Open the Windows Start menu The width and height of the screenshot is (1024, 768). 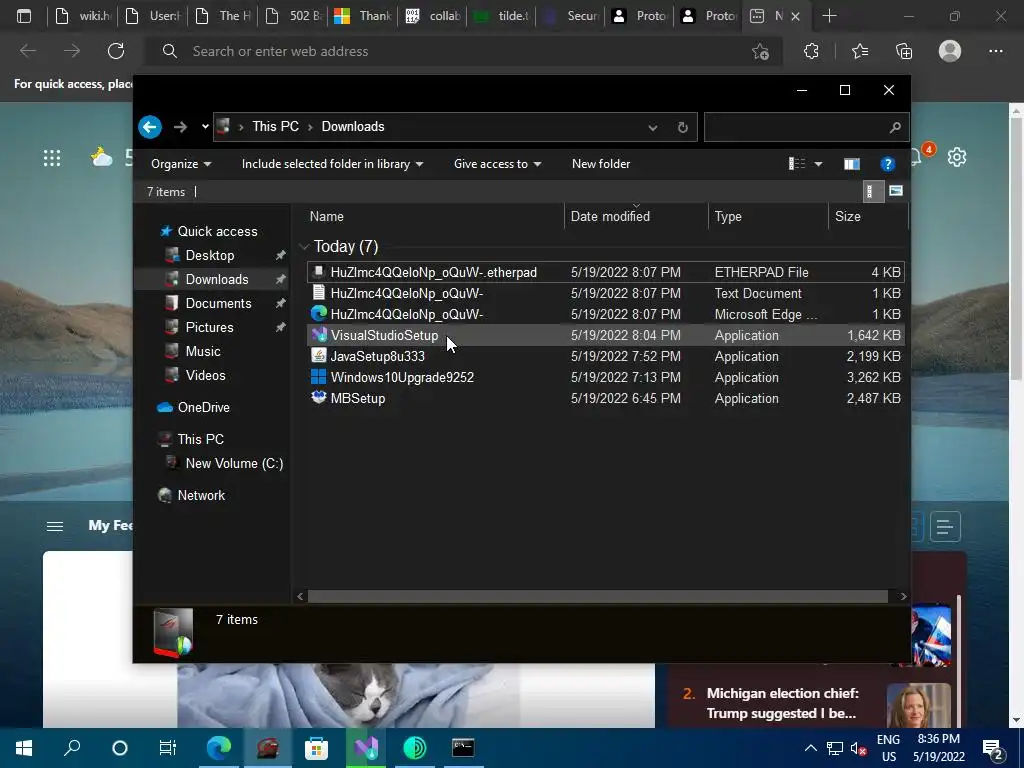click(24, 748)
